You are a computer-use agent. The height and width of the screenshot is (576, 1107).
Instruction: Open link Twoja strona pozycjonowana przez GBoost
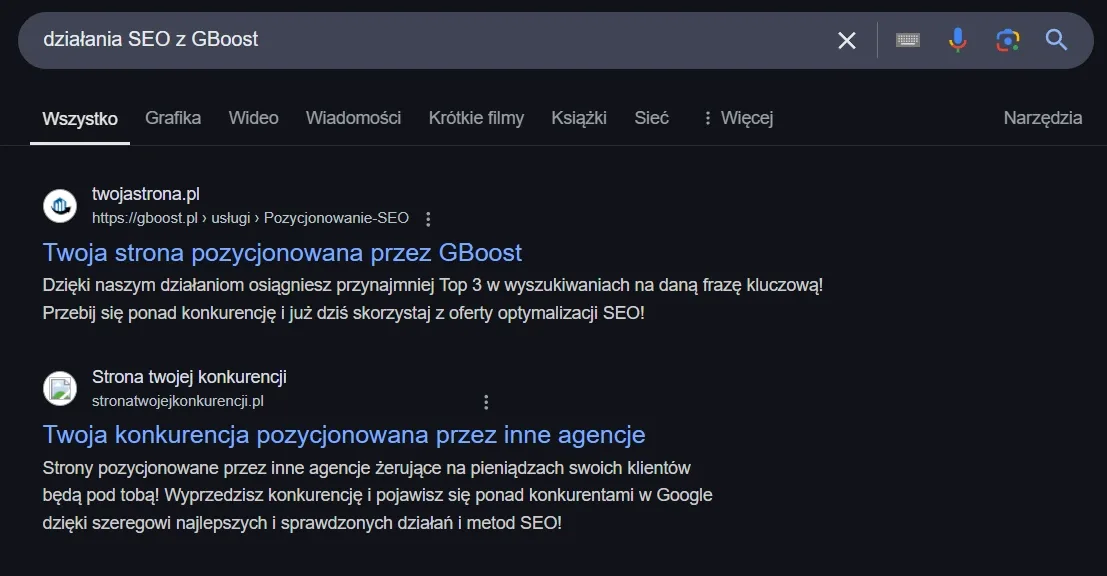coord(282,253)
